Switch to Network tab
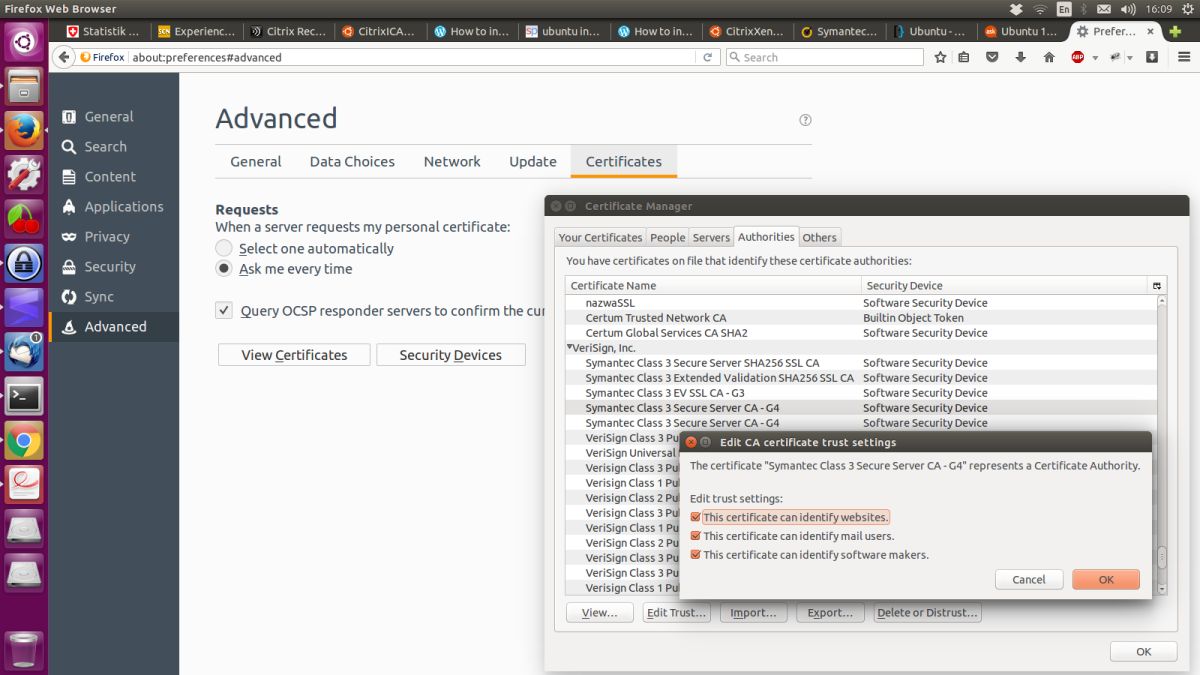 [x=452, y=161]
